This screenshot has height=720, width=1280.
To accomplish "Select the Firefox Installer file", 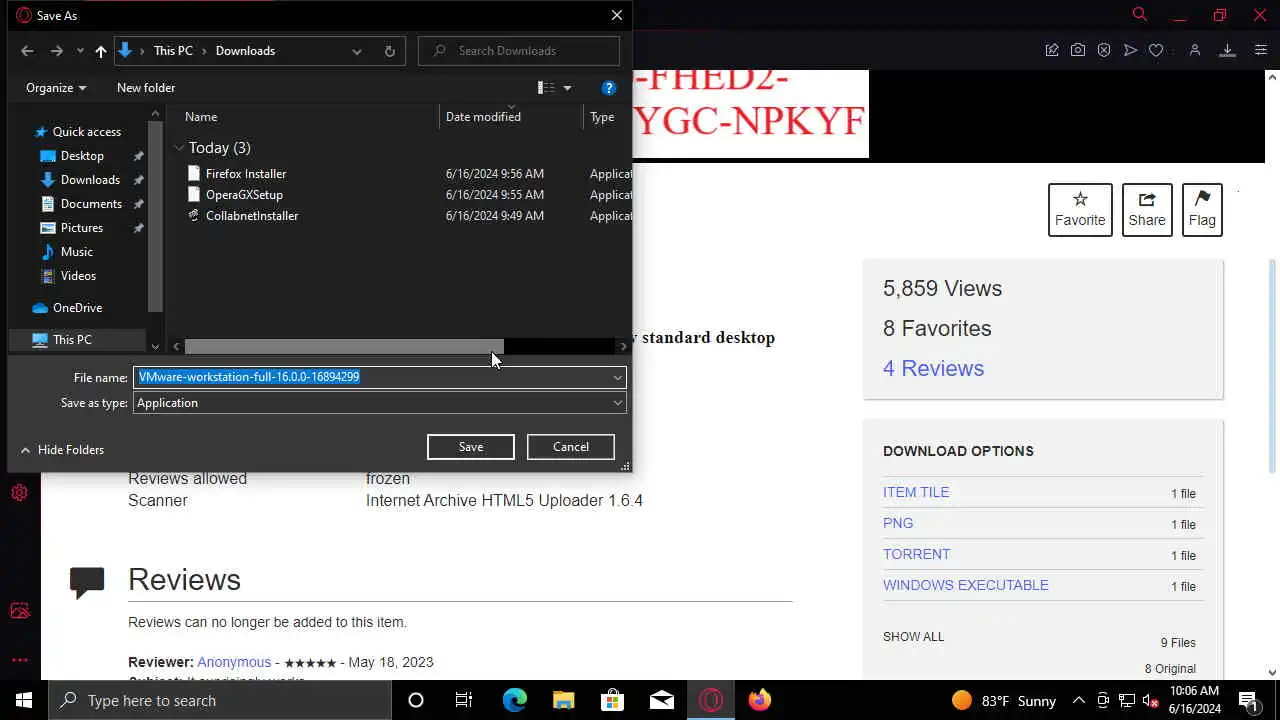I will (246, 174).
